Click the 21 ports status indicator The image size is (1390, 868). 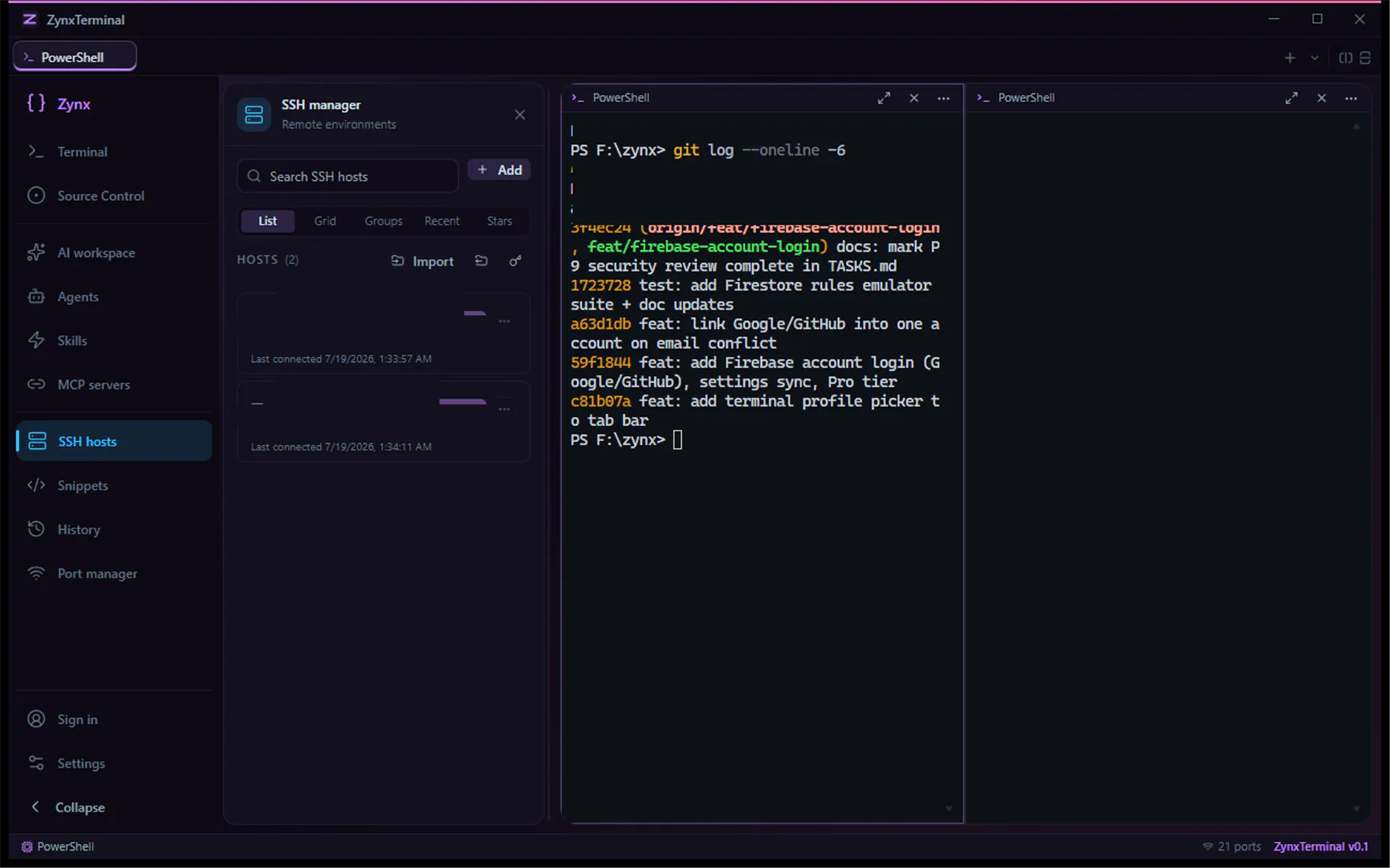(1231, 846)
